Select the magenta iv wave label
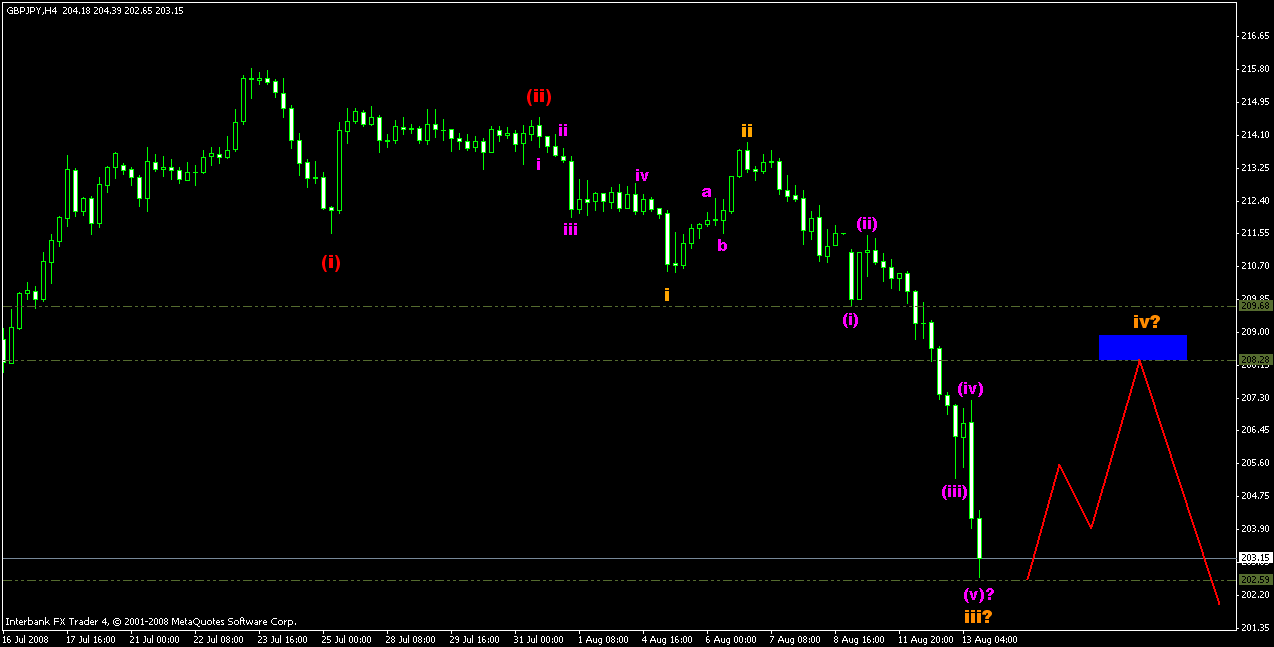 pyautogui.click(x=642, y=175)
